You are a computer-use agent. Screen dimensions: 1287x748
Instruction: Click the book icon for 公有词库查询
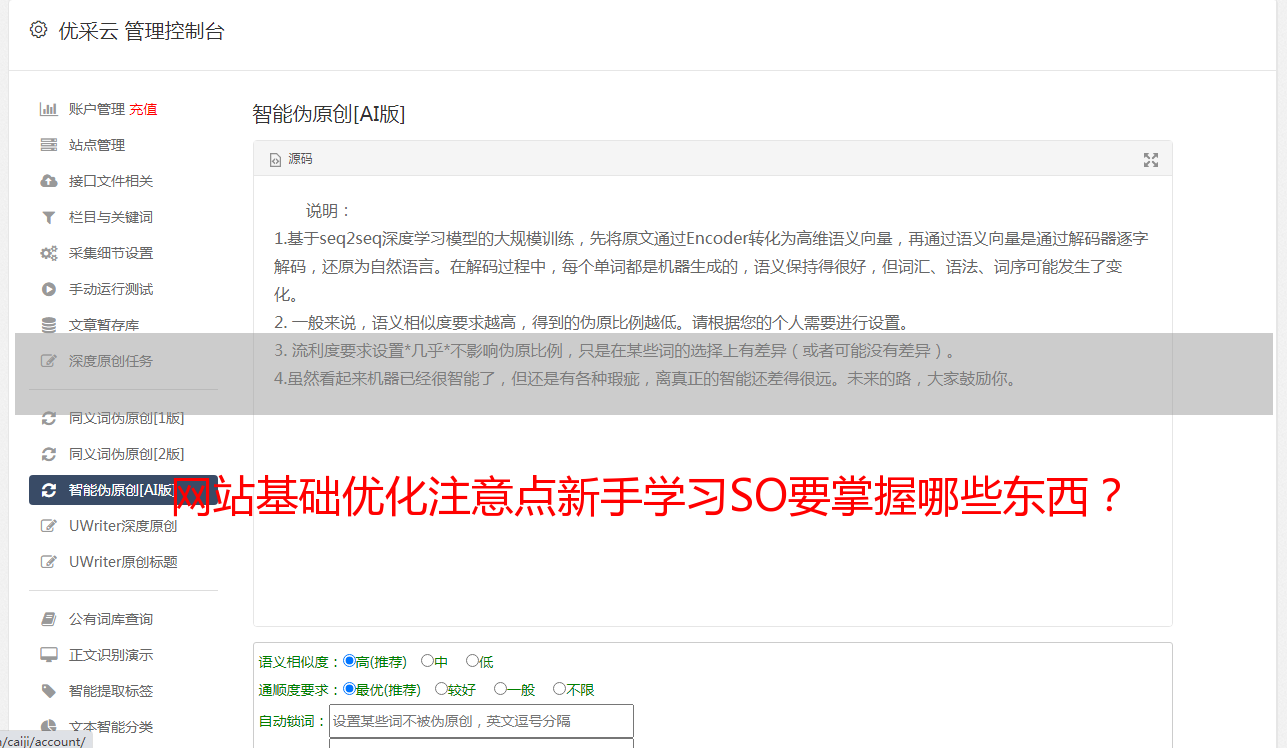[x=48, y=619]
